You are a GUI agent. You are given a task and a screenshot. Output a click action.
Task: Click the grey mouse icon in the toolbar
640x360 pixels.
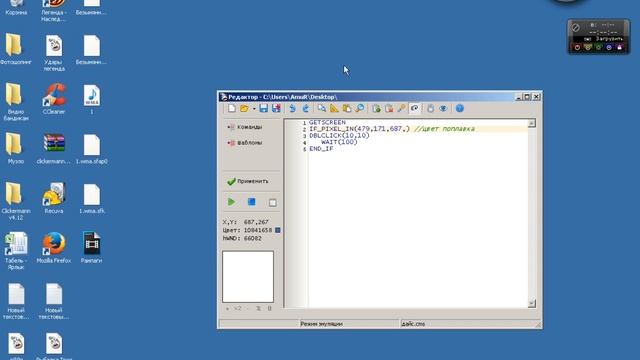(431, 109)
